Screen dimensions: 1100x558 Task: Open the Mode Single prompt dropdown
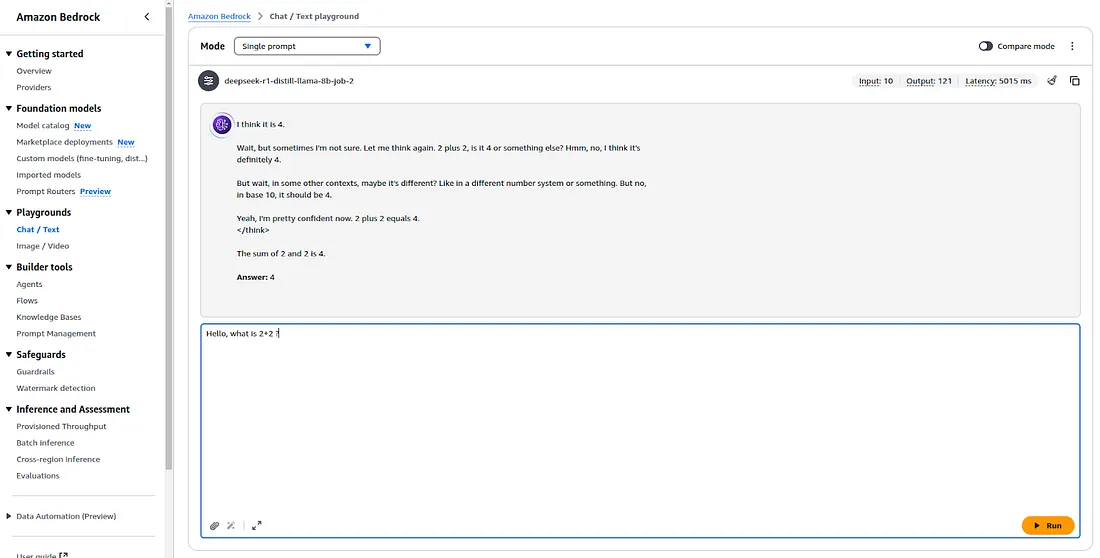307,46
